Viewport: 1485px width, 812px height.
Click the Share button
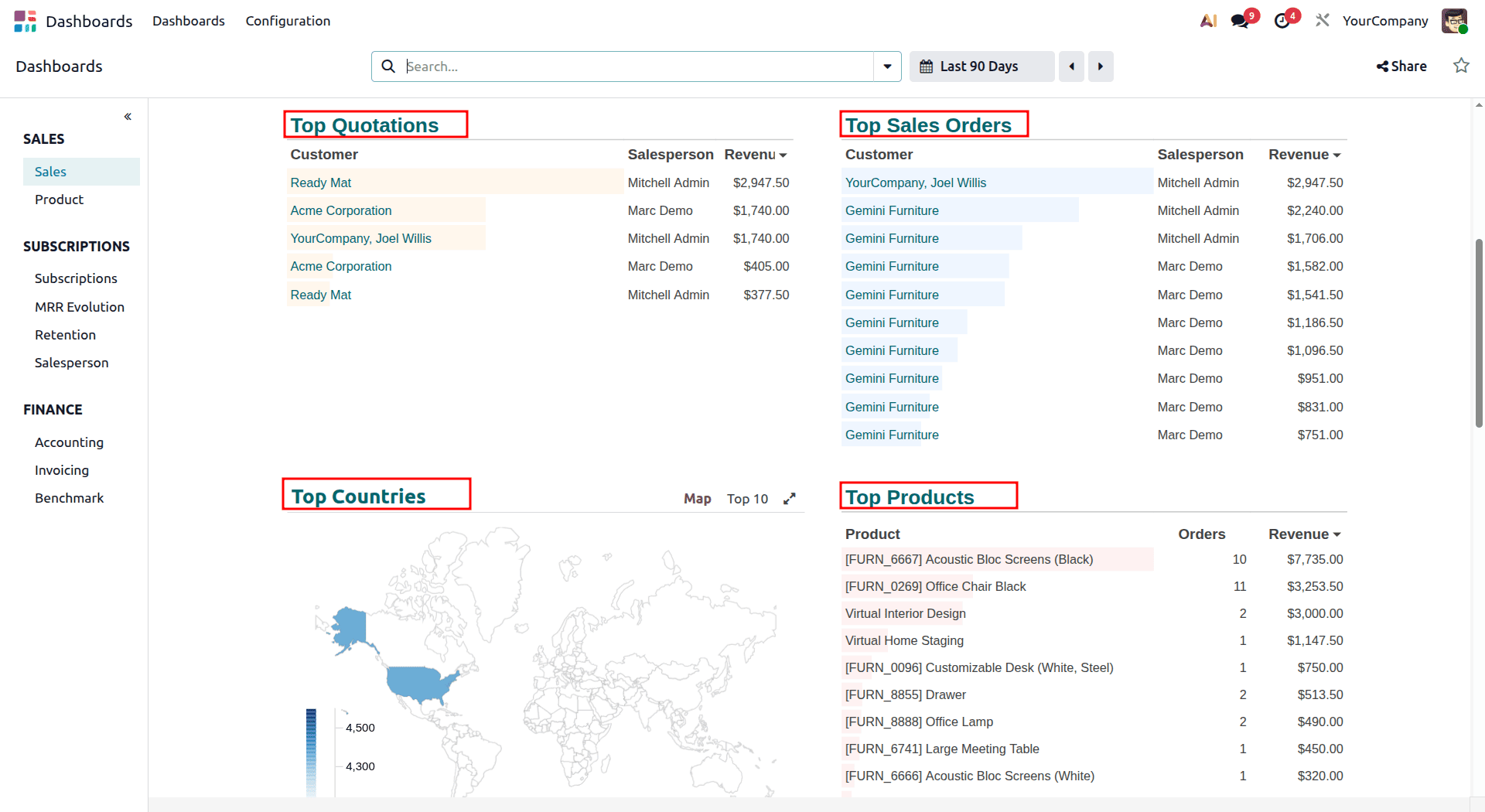(1401, 67)
